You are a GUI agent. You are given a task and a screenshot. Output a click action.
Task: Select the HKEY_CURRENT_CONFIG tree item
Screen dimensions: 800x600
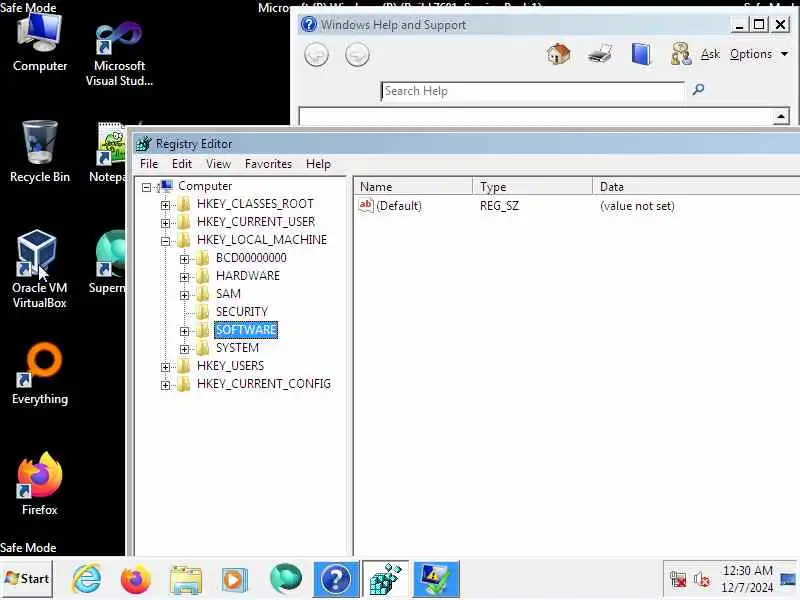(263, 384)
